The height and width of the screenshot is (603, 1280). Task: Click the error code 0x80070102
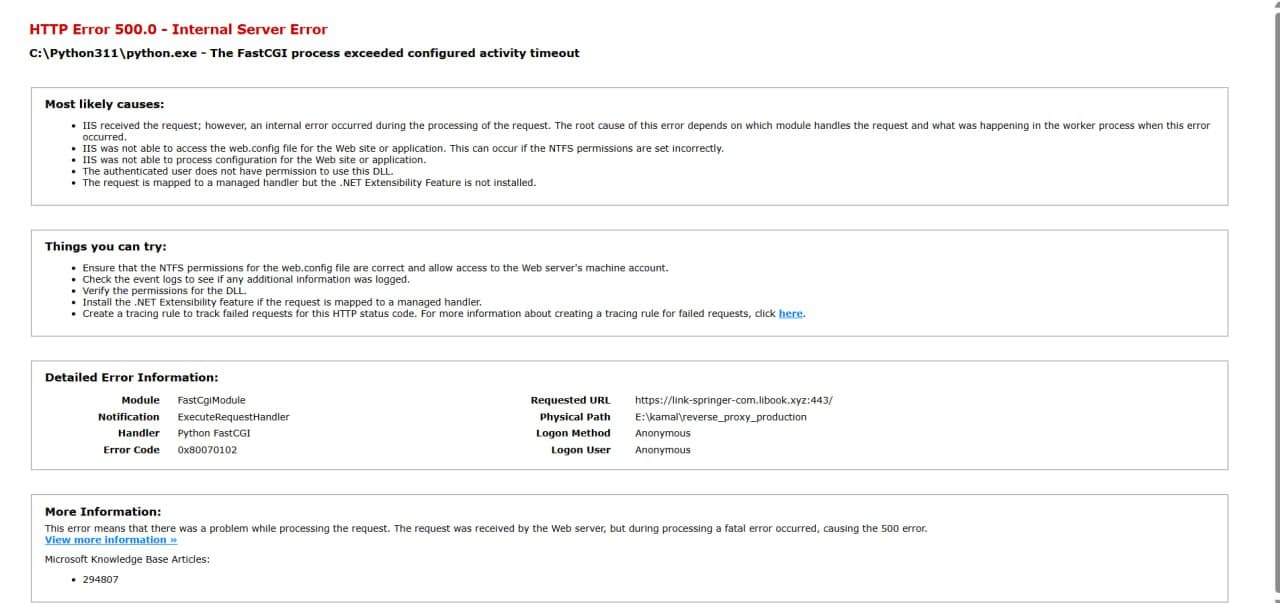tap(207, 450)
